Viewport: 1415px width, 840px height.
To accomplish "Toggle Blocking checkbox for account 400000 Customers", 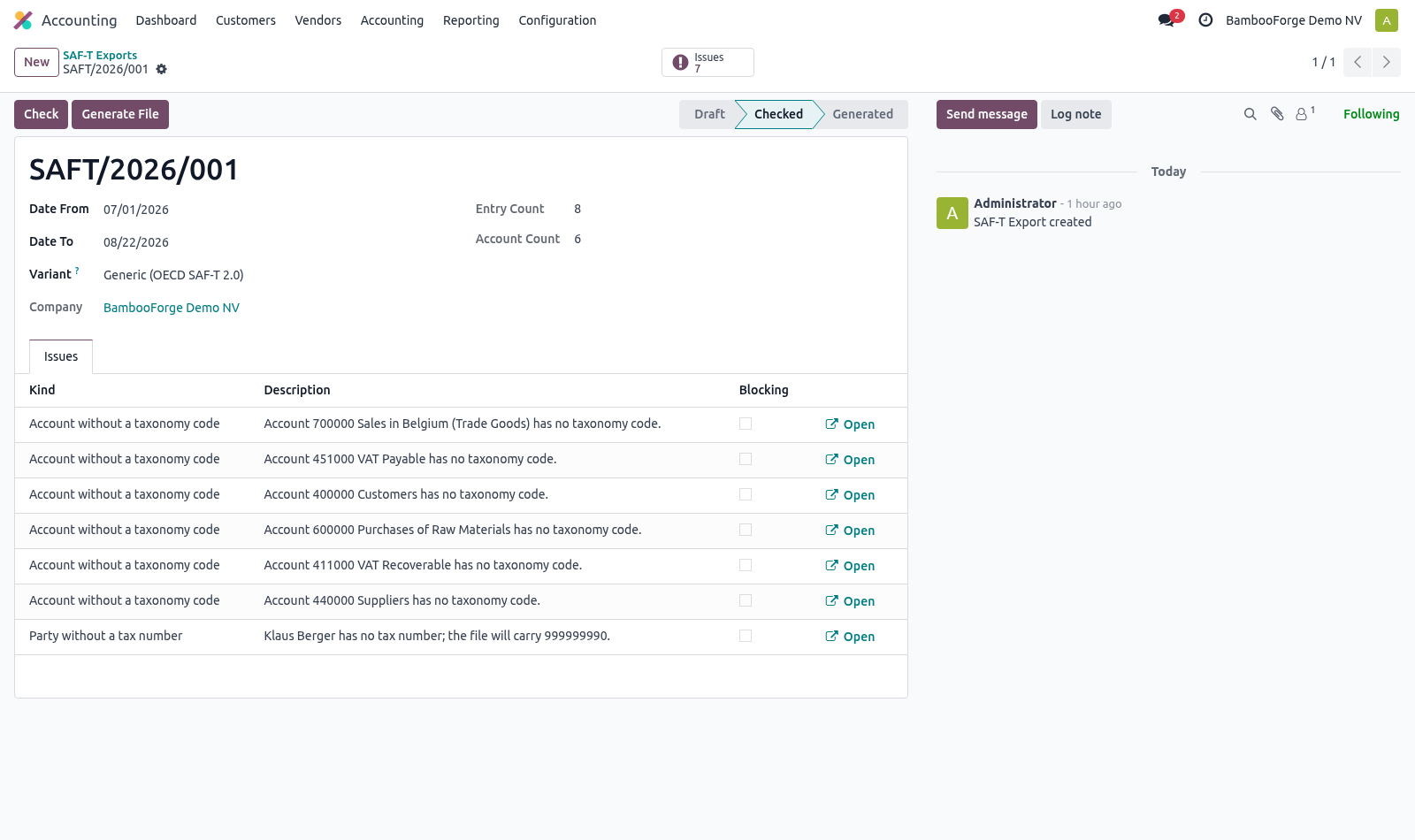I will pyautogui.click(x=746, y=494).
